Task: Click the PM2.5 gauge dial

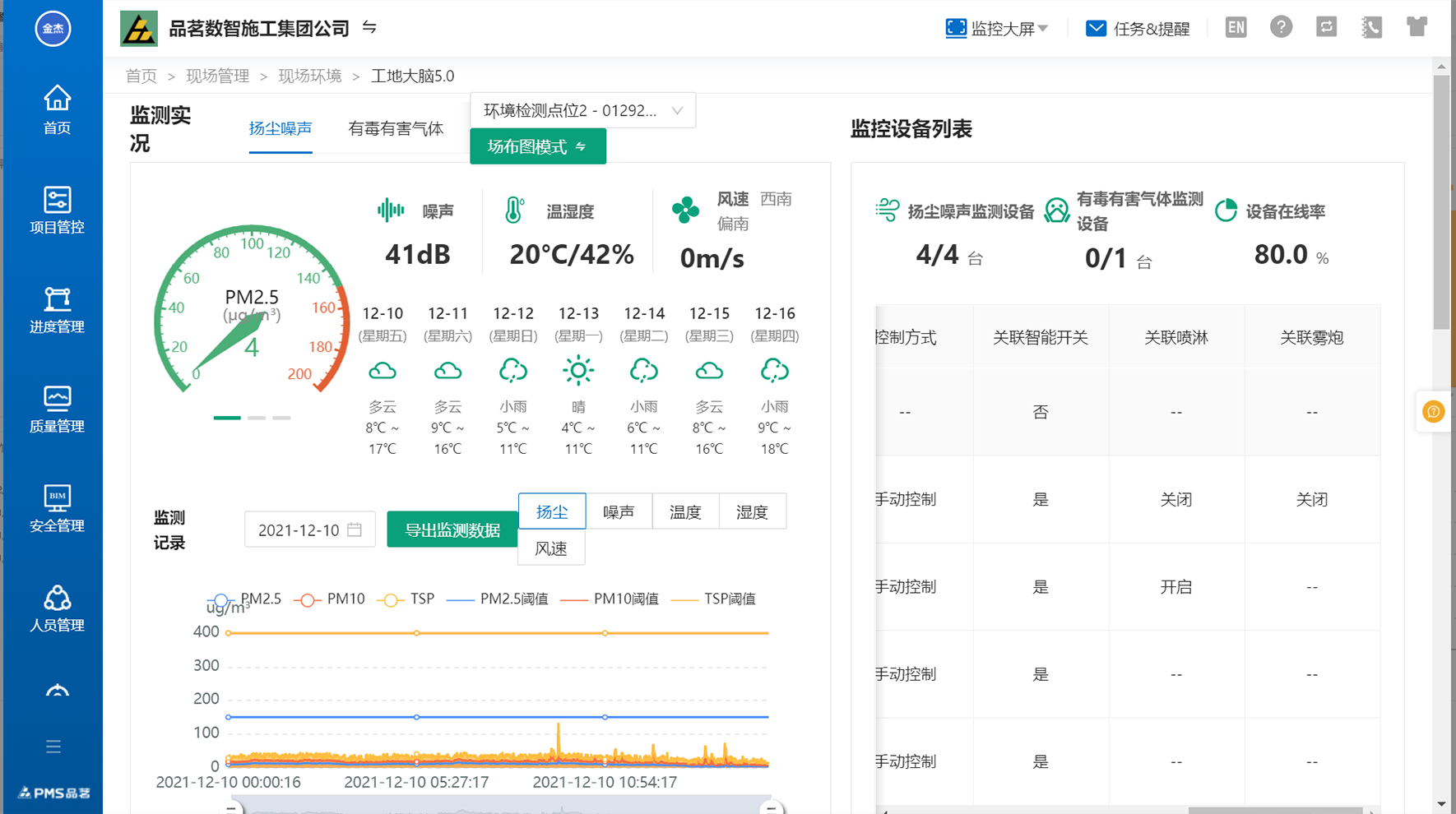Action: (252, 310)
